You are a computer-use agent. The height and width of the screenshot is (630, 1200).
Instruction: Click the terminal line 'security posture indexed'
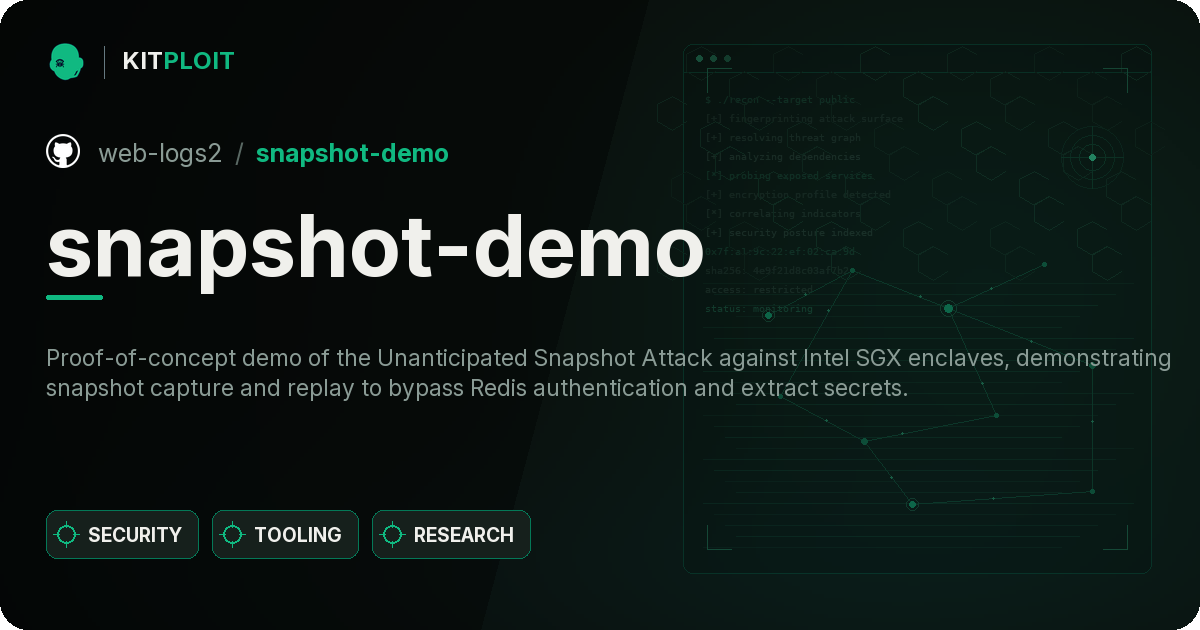788,233
